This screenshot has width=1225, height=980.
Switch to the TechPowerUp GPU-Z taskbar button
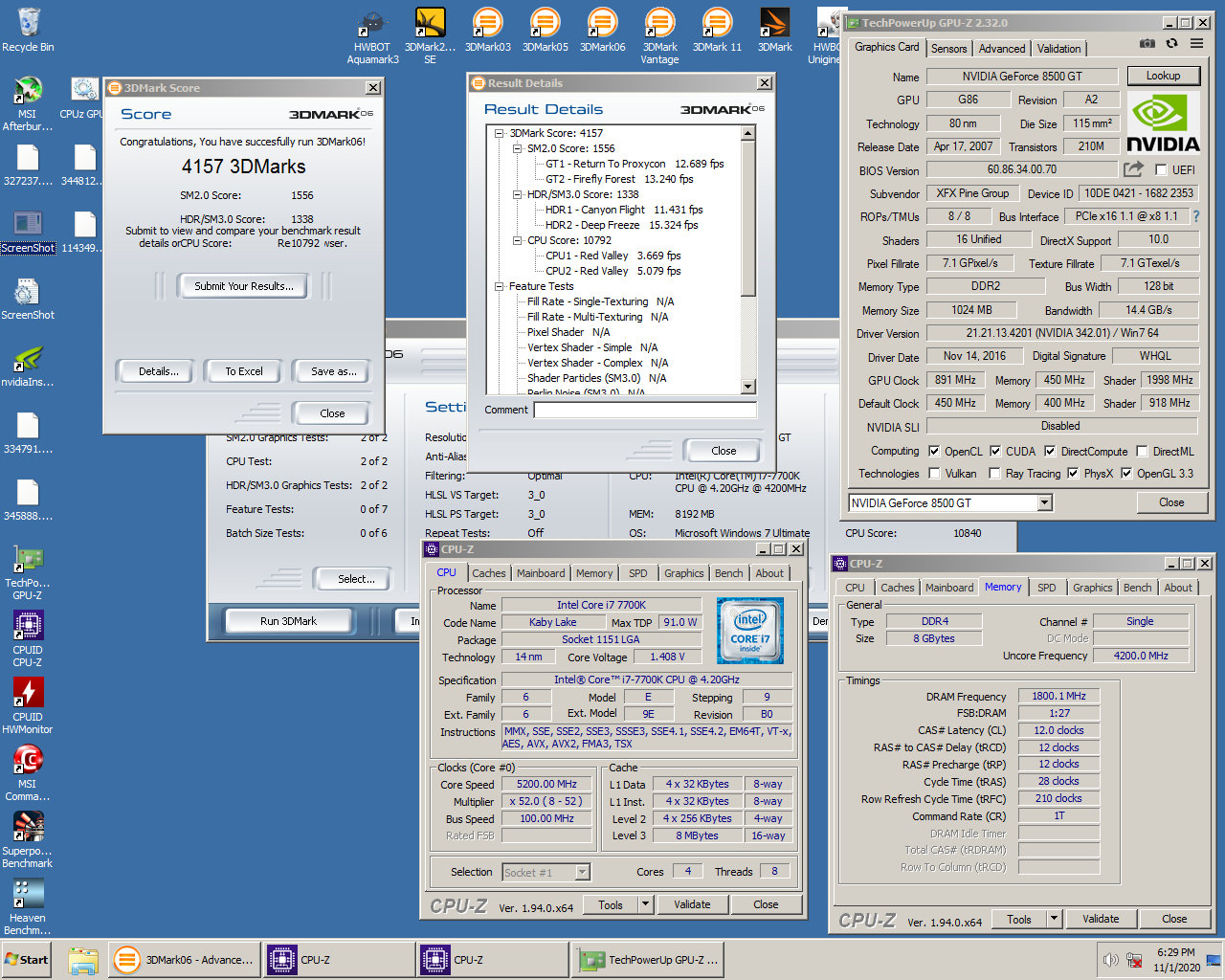(x=648, y=960)
